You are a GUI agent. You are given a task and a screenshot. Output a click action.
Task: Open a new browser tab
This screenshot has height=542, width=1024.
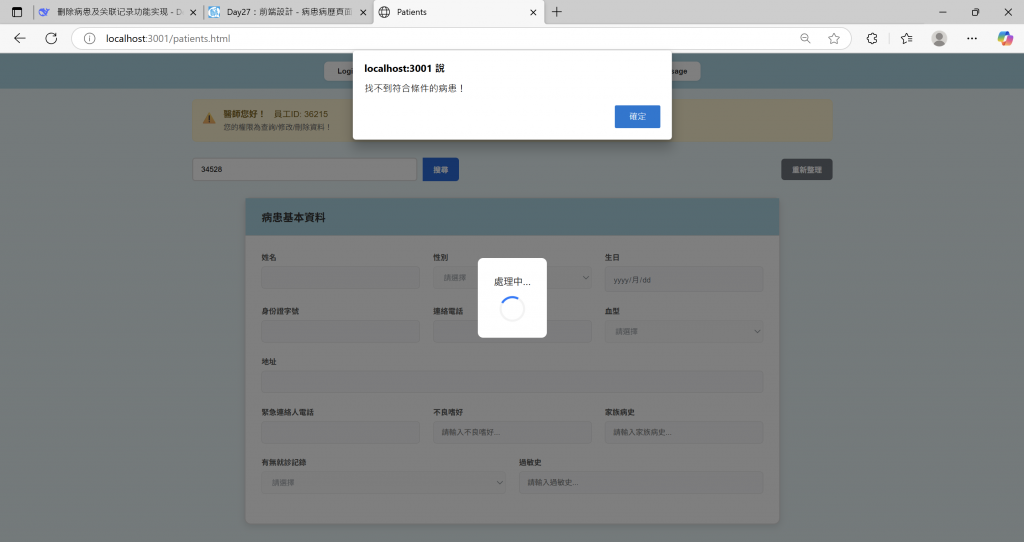tap(556, 12)
